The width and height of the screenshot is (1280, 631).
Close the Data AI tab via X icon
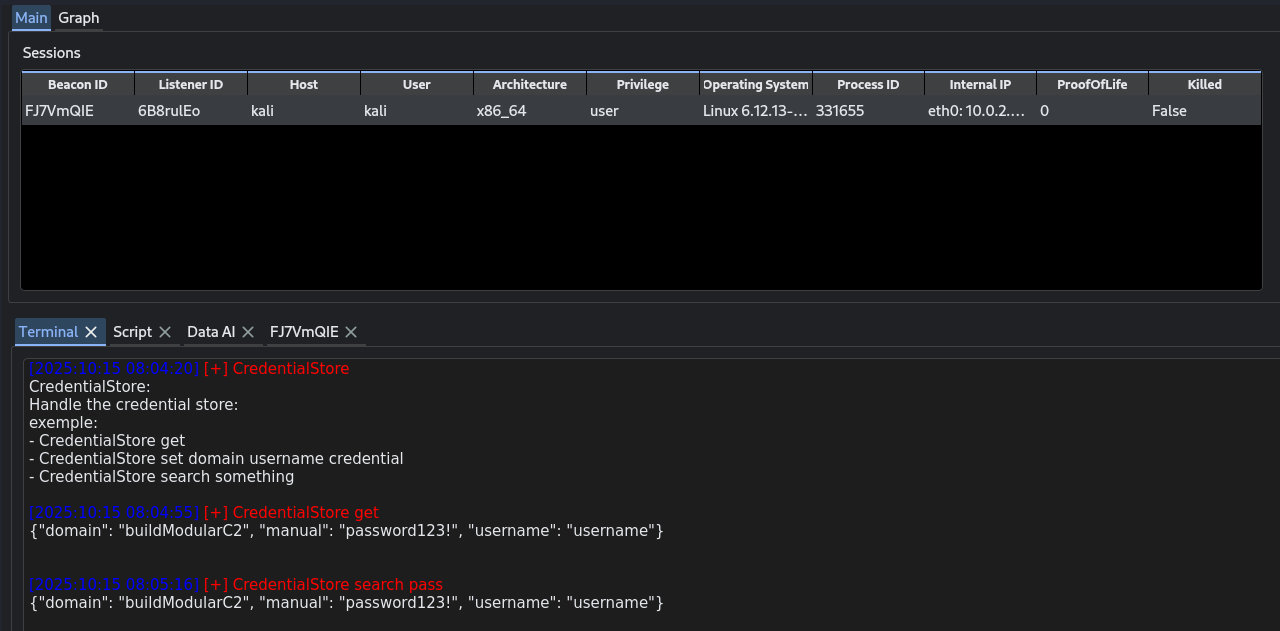(248, 332)
